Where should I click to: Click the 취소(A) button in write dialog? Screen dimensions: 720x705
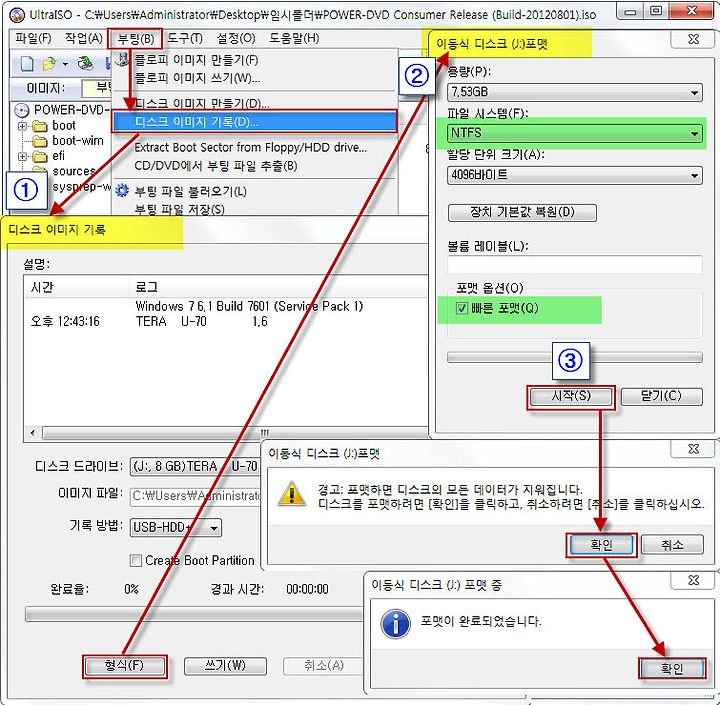click(x=323, y=666)
